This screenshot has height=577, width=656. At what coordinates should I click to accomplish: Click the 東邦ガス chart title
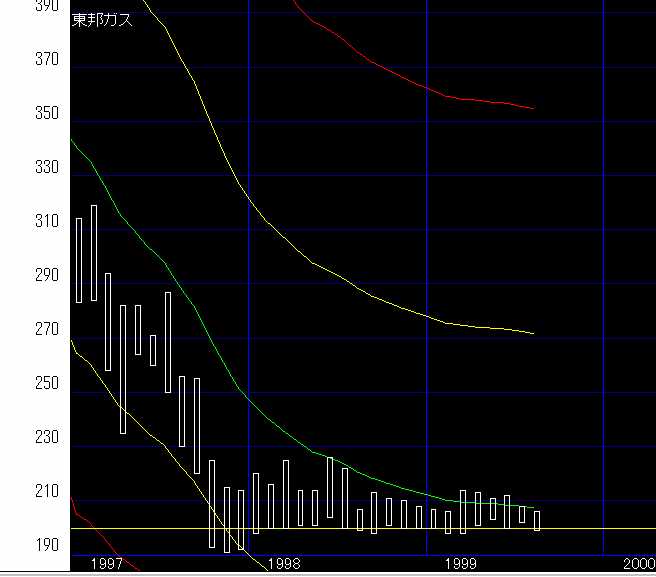(x=102, y=20)
